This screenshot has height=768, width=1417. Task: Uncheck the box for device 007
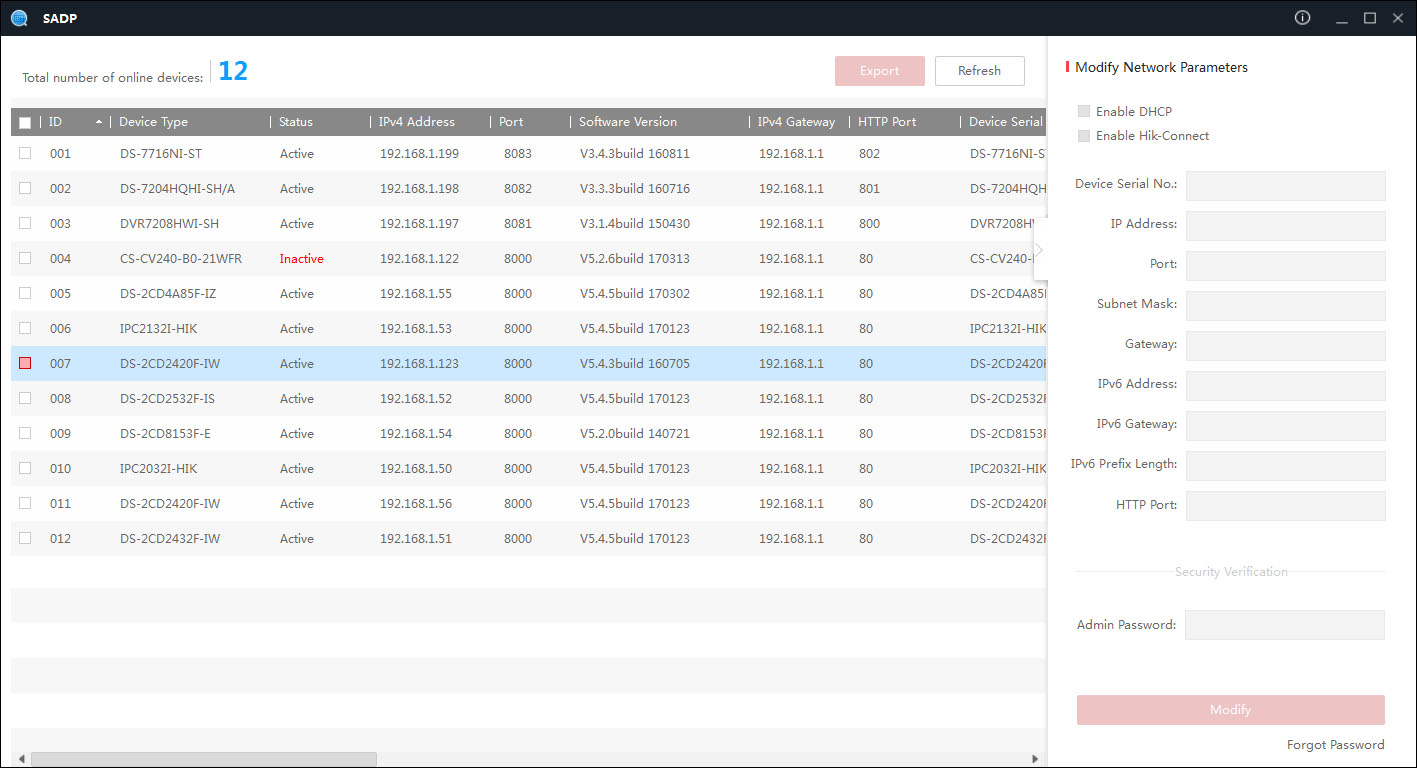pos(25,363)
